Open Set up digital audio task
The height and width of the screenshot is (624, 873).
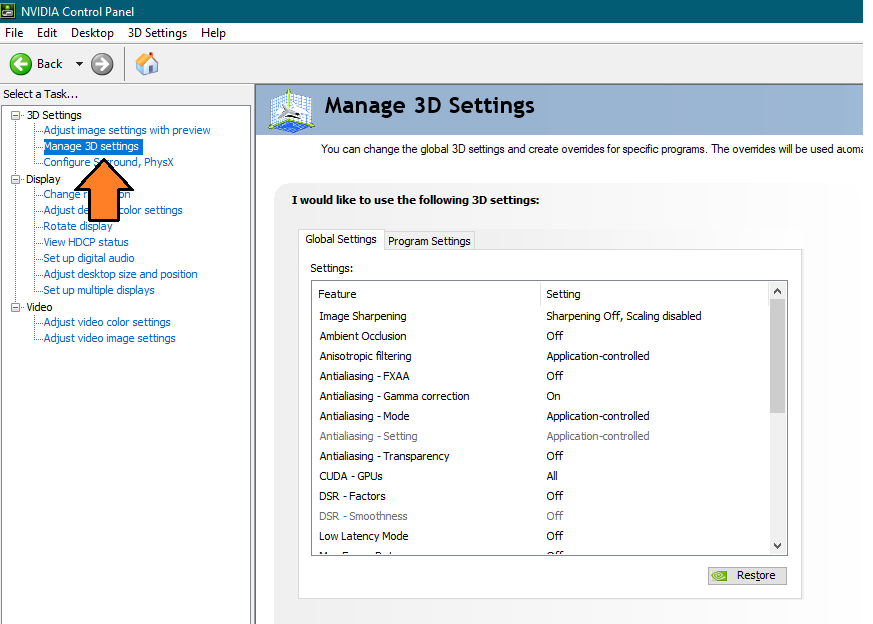[x=89, y=258]
